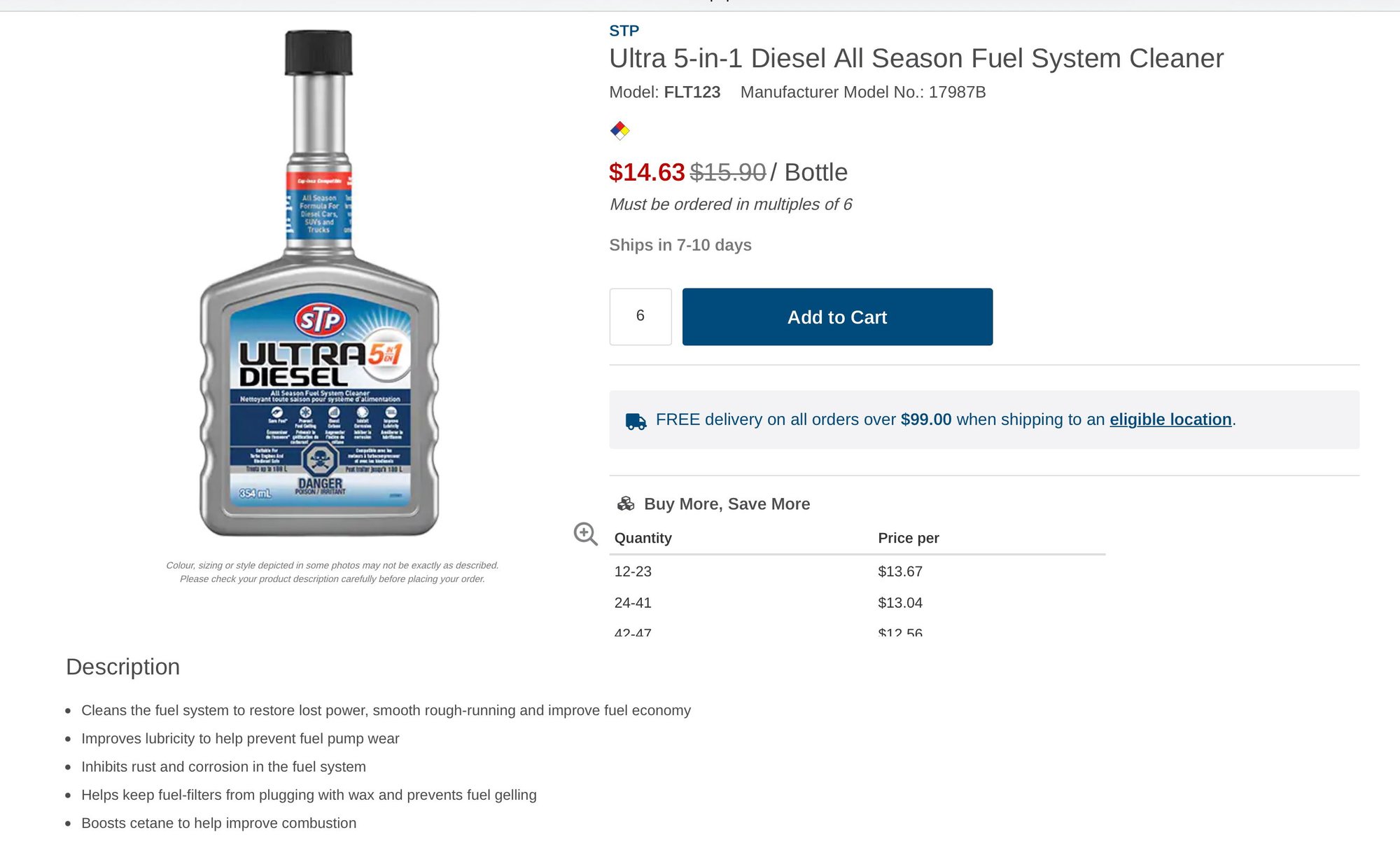Screen dimensions: 1400x853
Task: Click the photo disclaimer text under image
Action: click(332, 571)
